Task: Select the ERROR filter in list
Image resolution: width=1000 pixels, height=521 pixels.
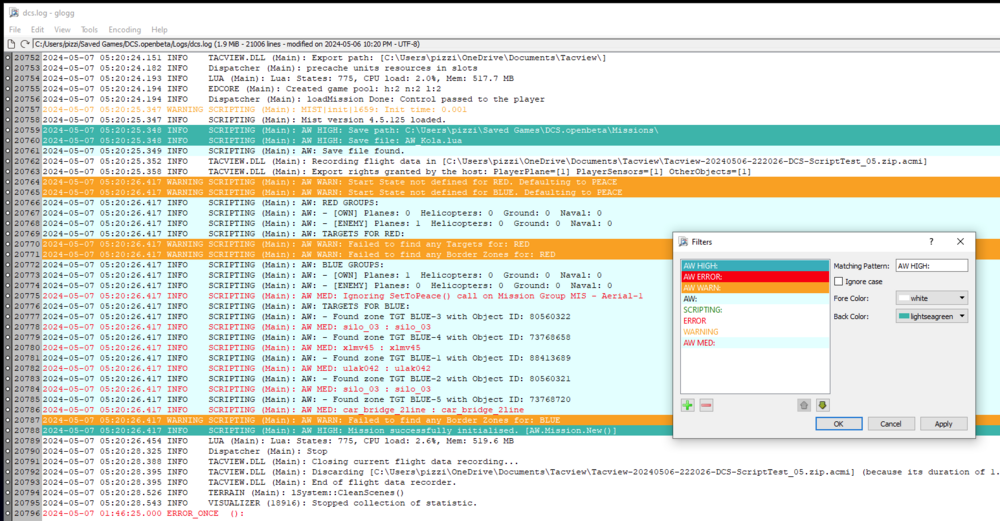Action: coord(755,321)
